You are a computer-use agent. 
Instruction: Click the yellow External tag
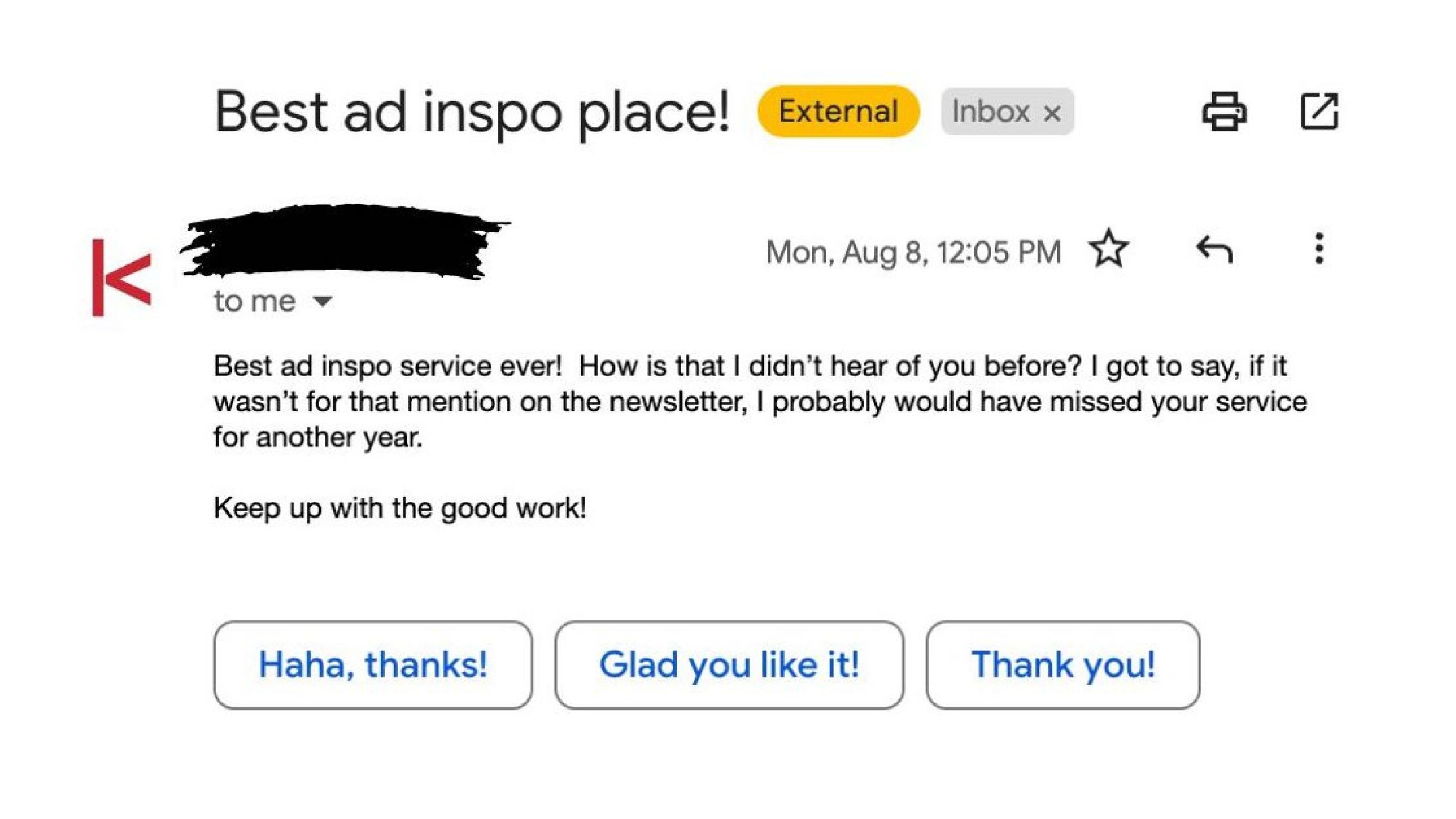[838, 111]
